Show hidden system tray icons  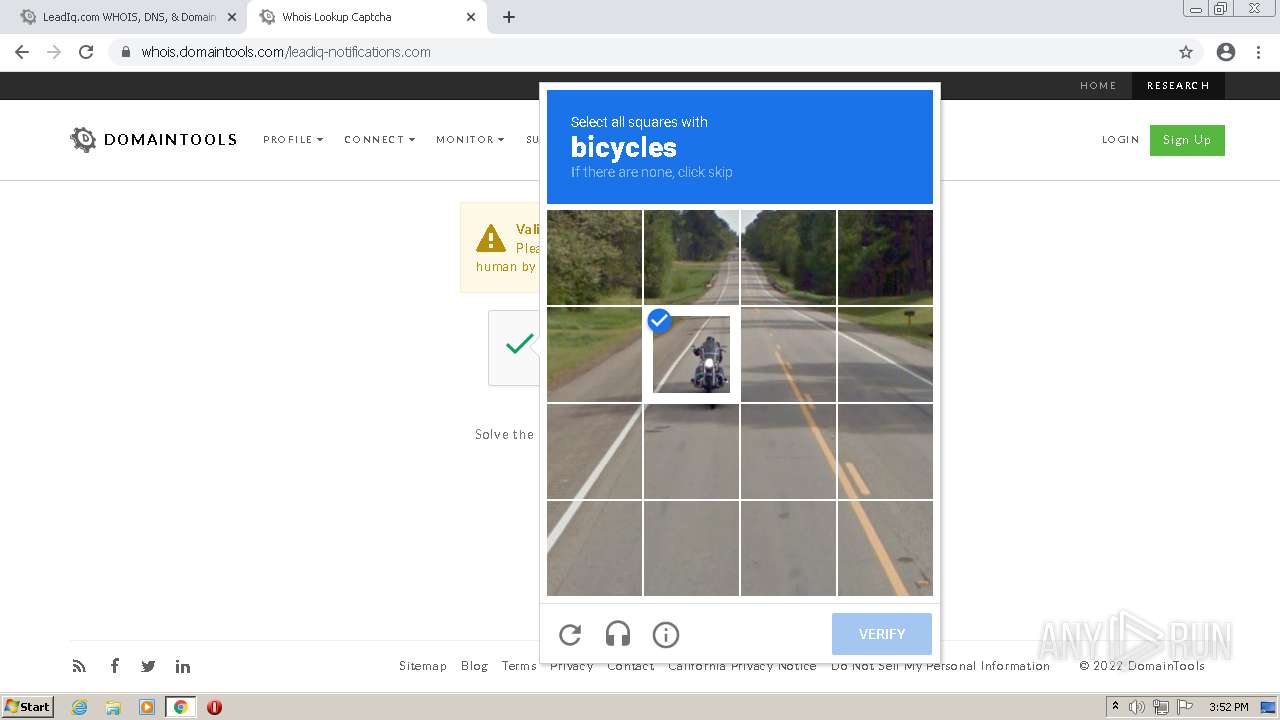pyautogui.click(x=1115, y=707)
